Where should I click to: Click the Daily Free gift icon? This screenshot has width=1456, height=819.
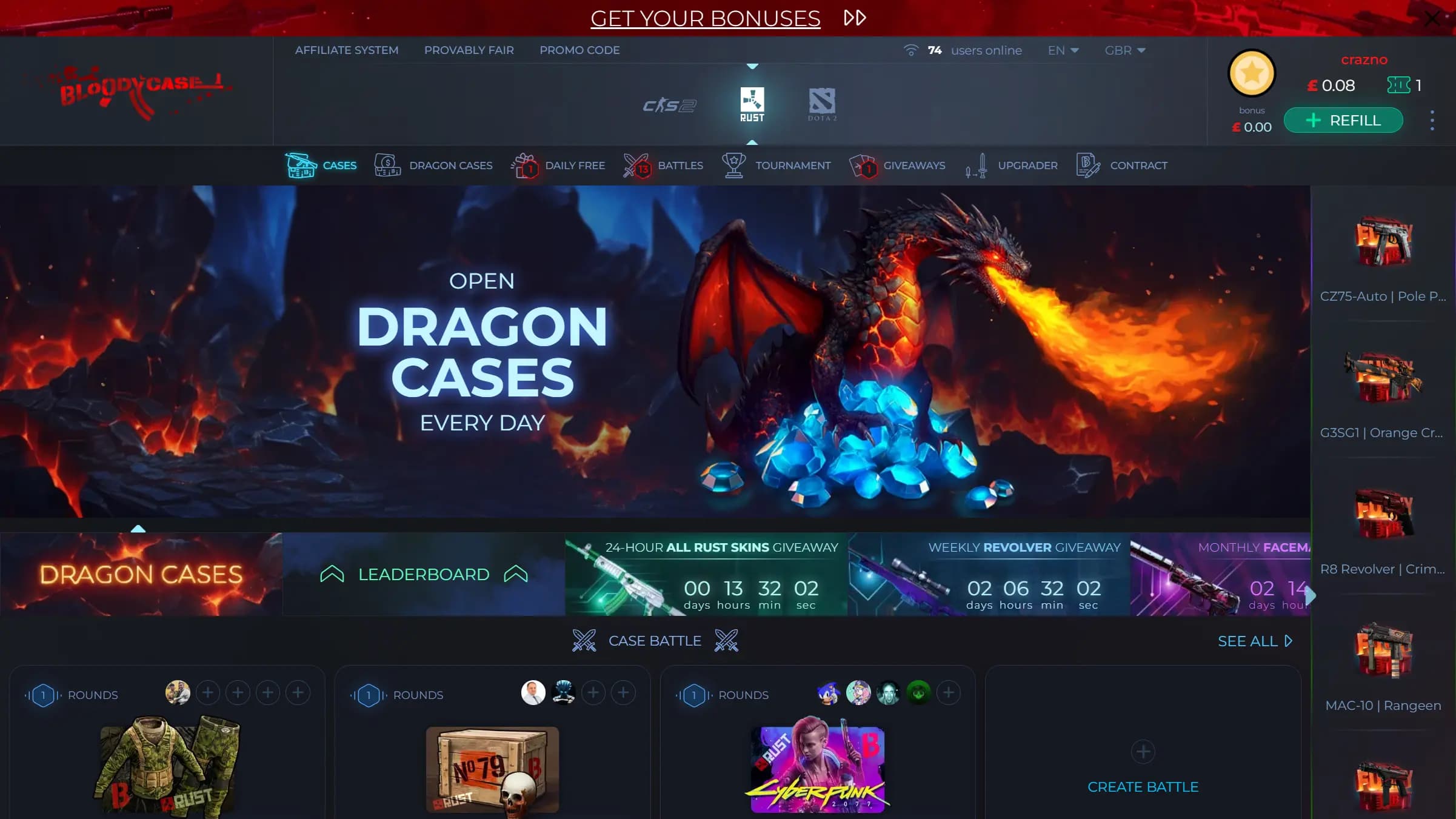pos(525,165)
